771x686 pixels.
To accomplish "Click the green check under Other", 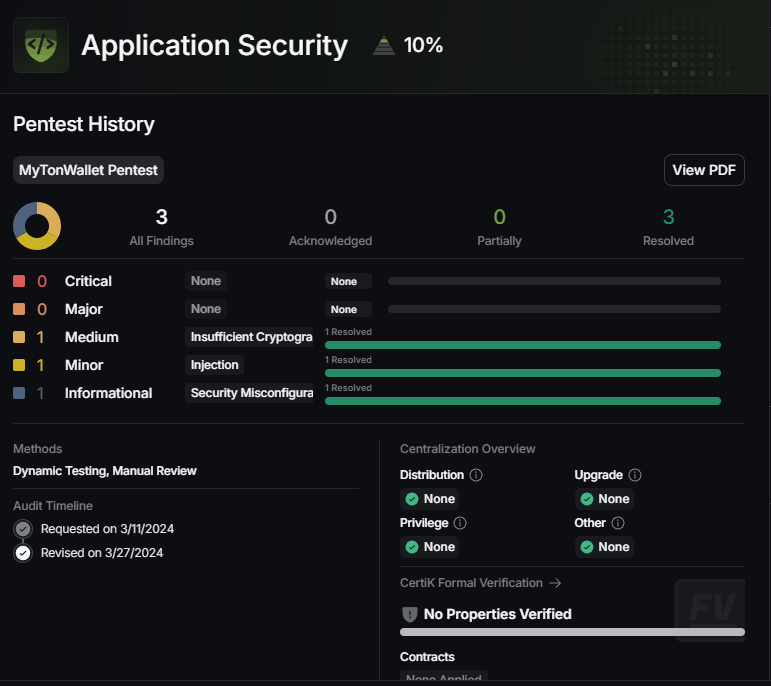I will [x=587, y=547].
